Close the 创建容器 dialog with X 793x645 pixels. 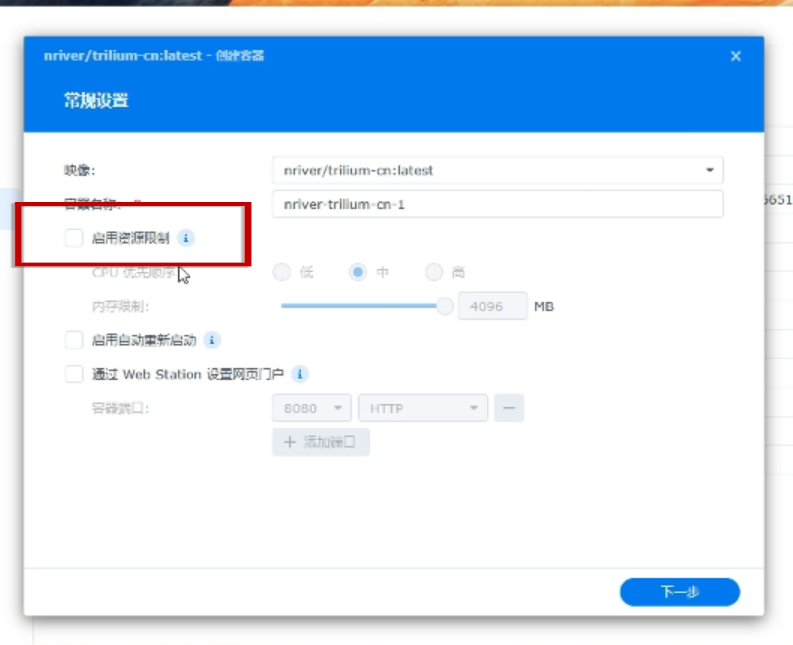click(736, 56)
